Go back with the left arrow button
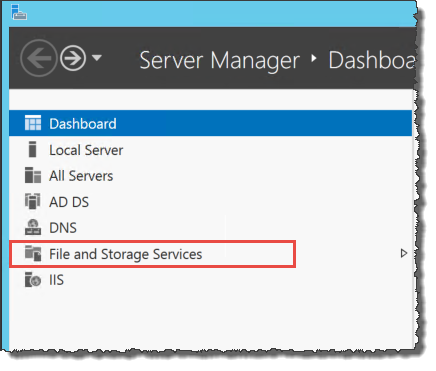This screenshot has width=436, height=371. pyautogui.click(x=39, y=58)
